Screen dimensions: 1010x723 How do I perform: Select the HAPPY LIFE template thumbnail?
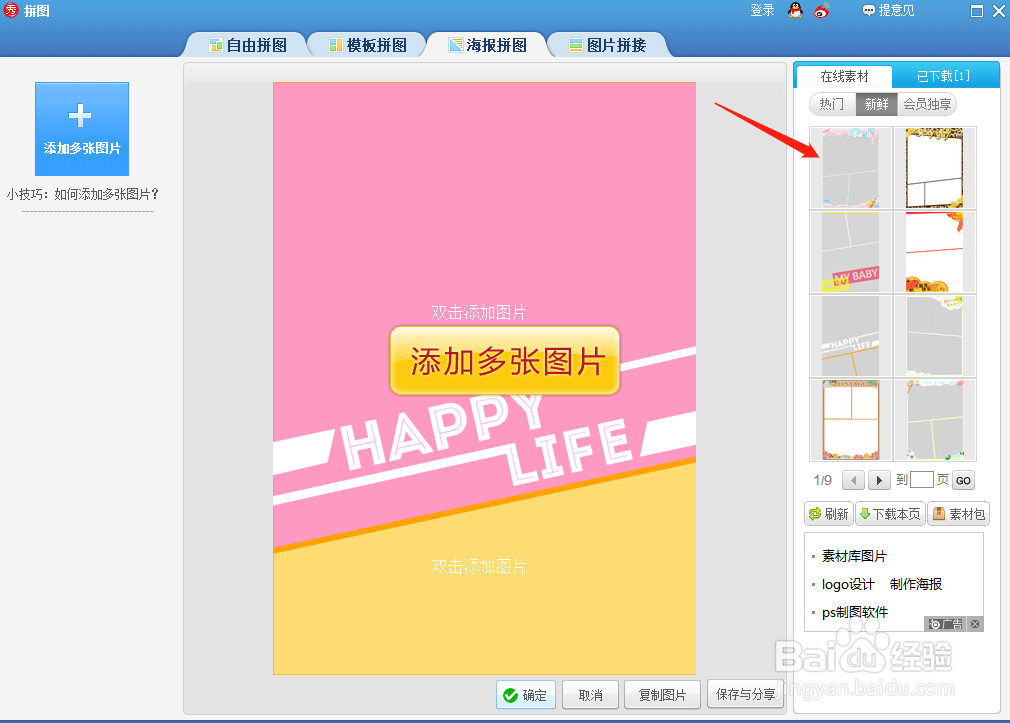(851, 335)
